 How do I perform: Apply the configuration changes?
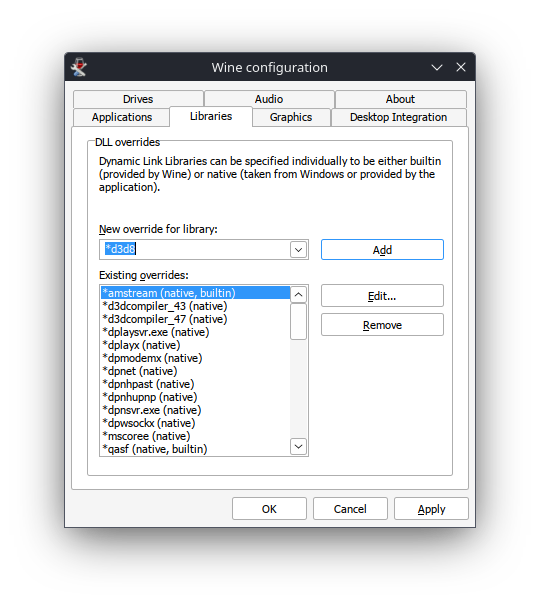431,509
